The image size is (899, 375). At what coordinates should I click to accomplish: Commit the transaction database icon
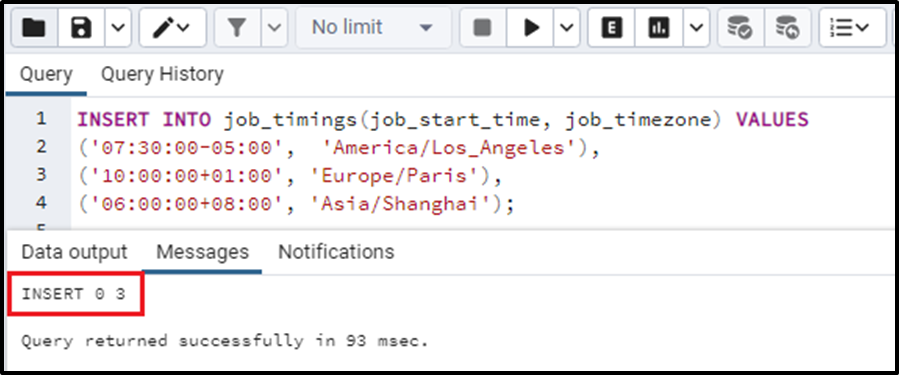click(x=740, y=27)
